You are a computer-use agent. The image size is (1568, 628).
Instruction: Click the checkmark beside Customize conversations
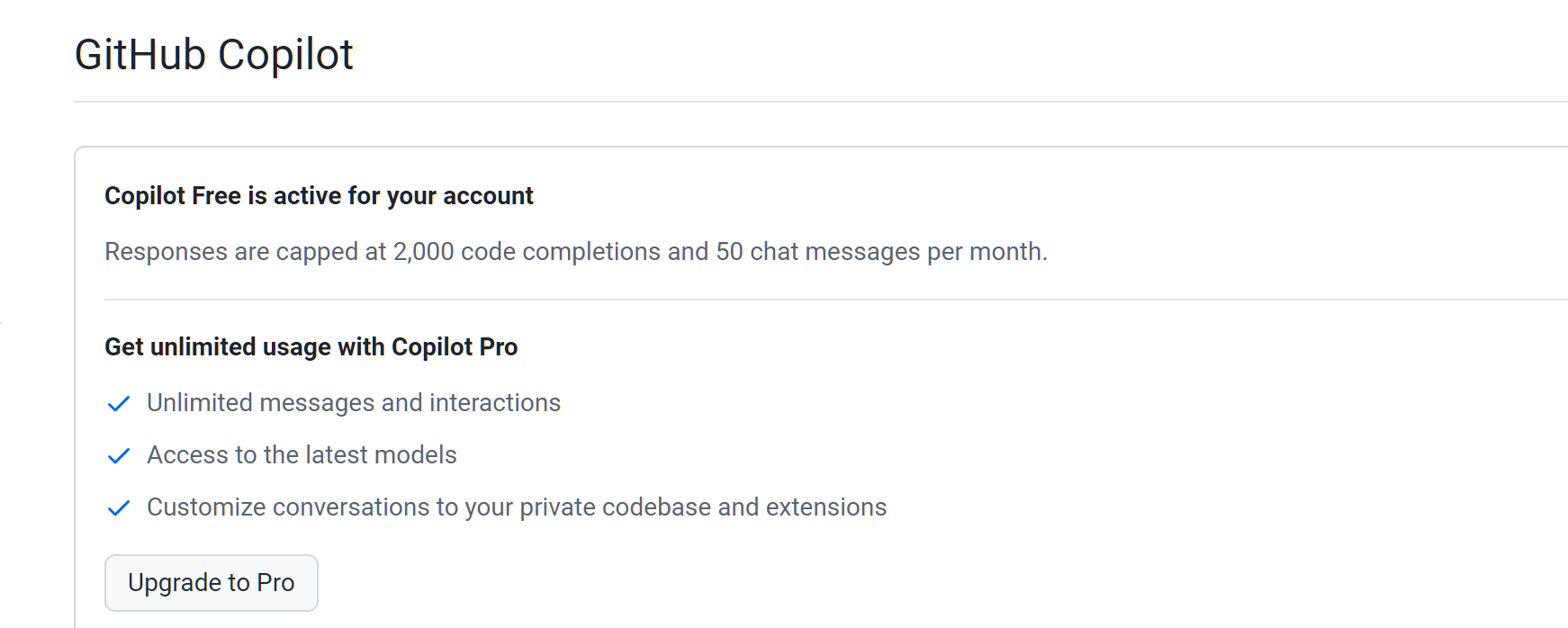click(x=119, y=508)
